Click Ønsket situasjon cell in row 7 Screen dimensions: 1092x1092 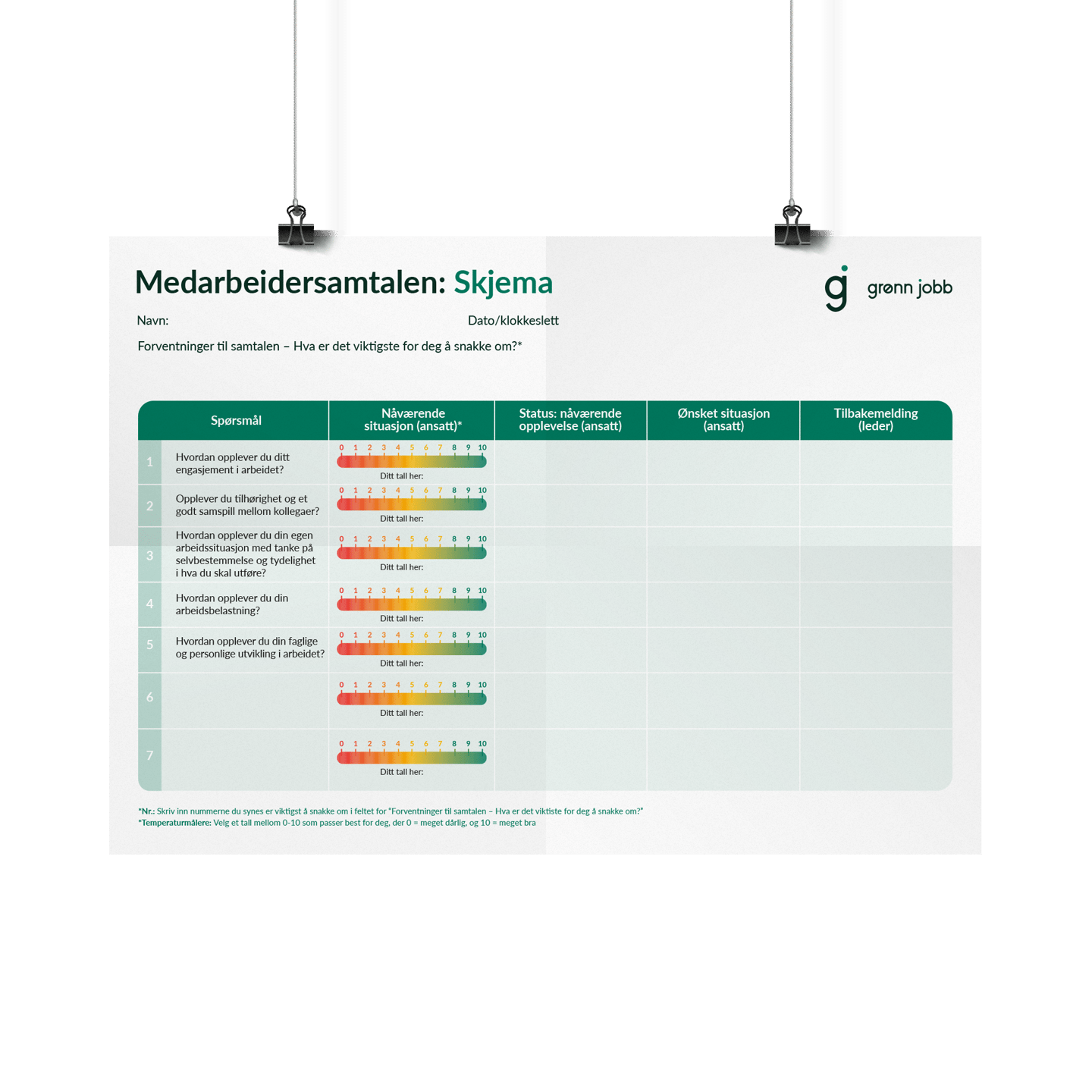click(x=723, y=760)
